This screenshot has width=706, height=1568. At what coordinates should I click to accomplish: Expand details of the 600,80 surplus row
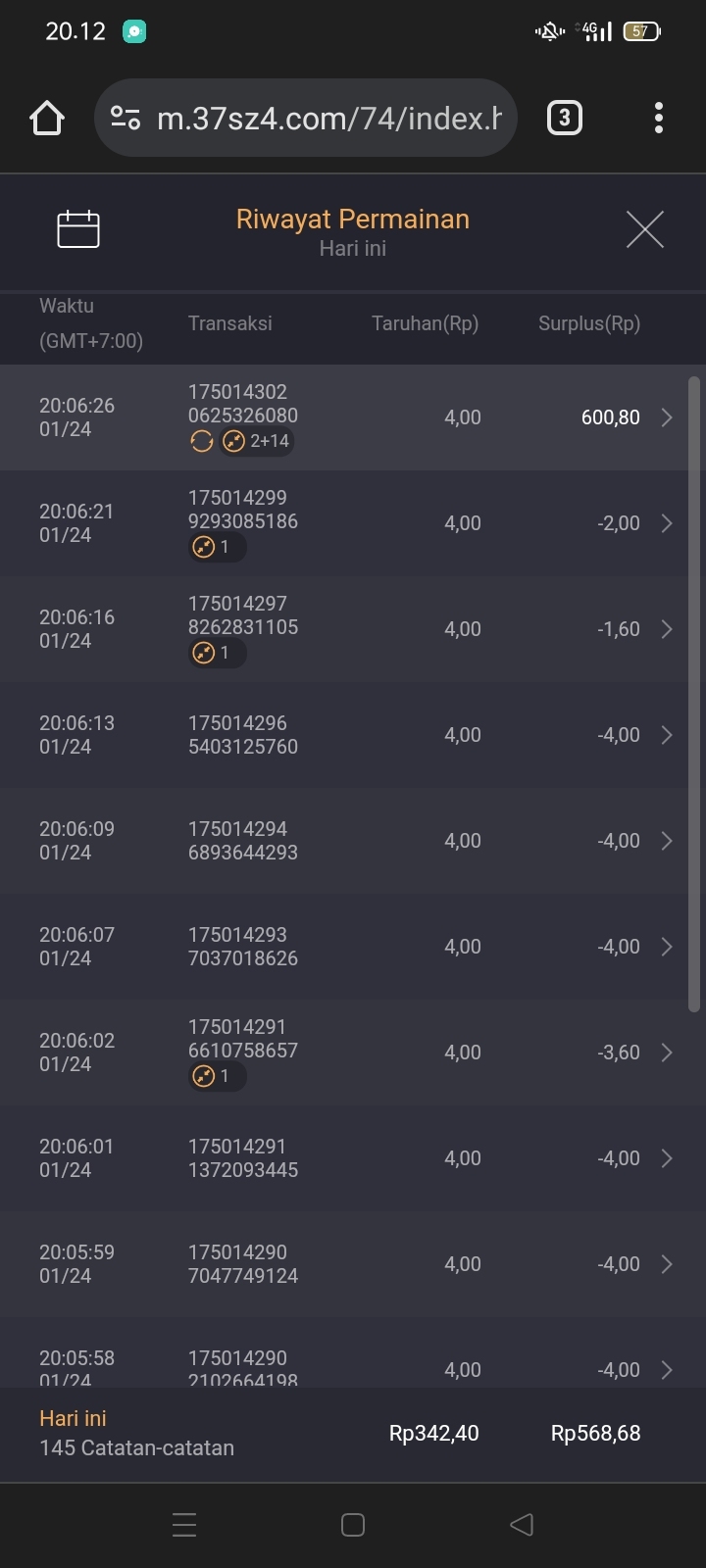(667, 417)
